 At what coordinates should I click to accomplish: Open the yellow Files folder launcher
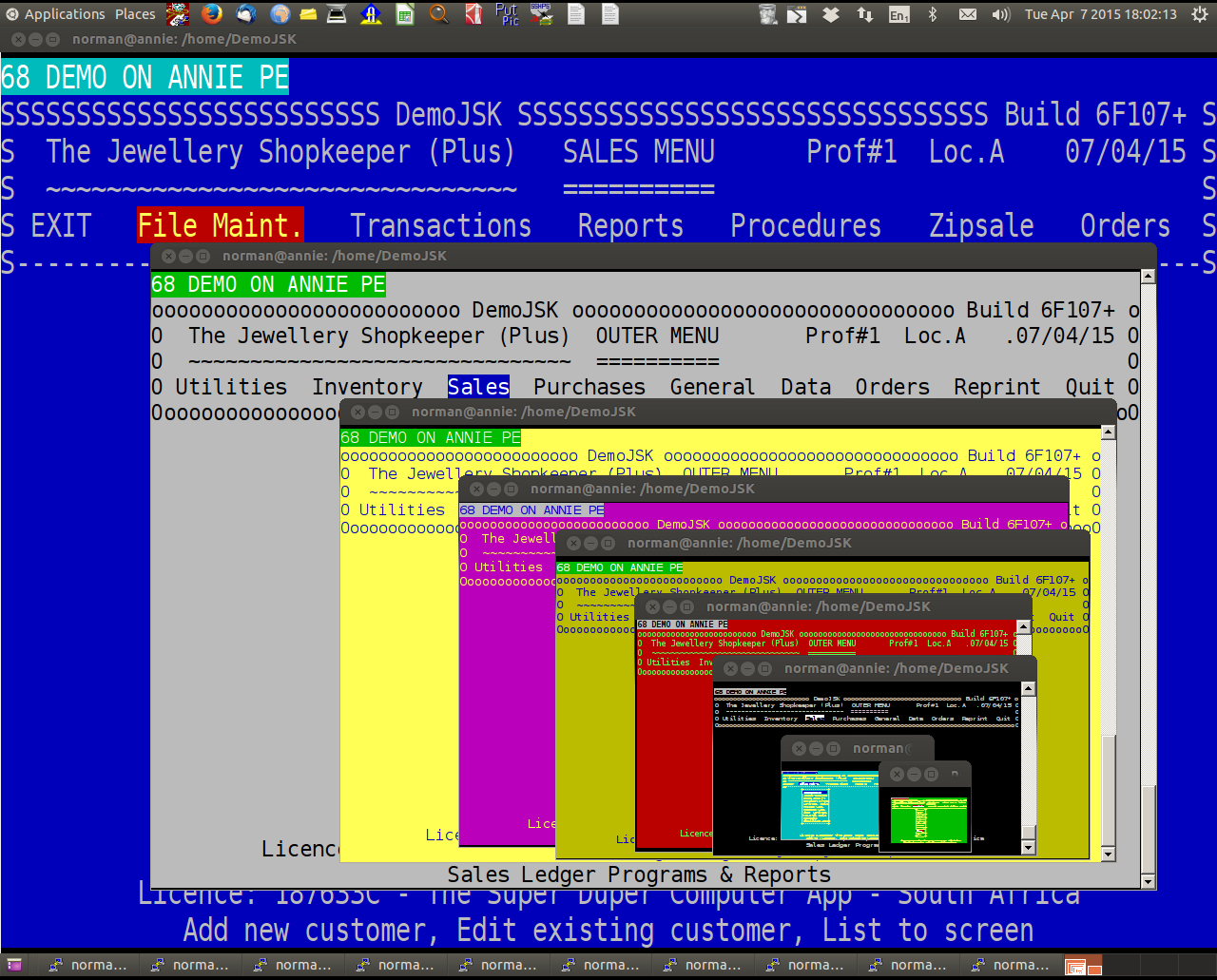(x=308, y=13)
